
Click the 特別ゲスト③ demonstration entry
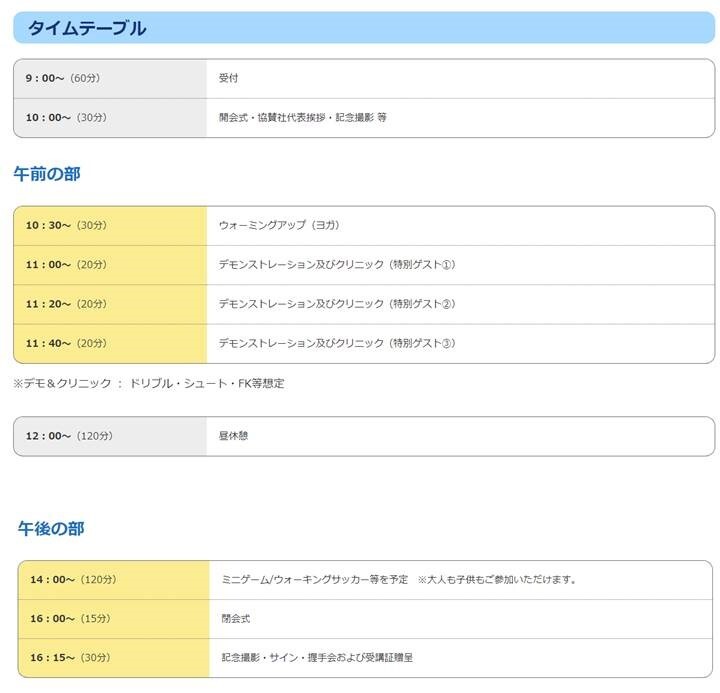click(x=337, y=343)
